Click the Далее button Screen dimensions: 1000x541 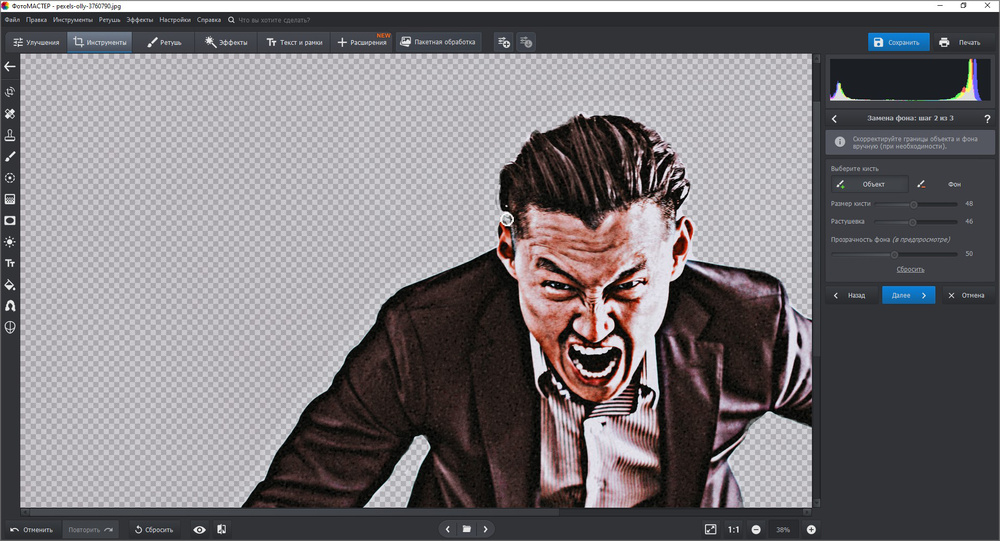point(908,295)
